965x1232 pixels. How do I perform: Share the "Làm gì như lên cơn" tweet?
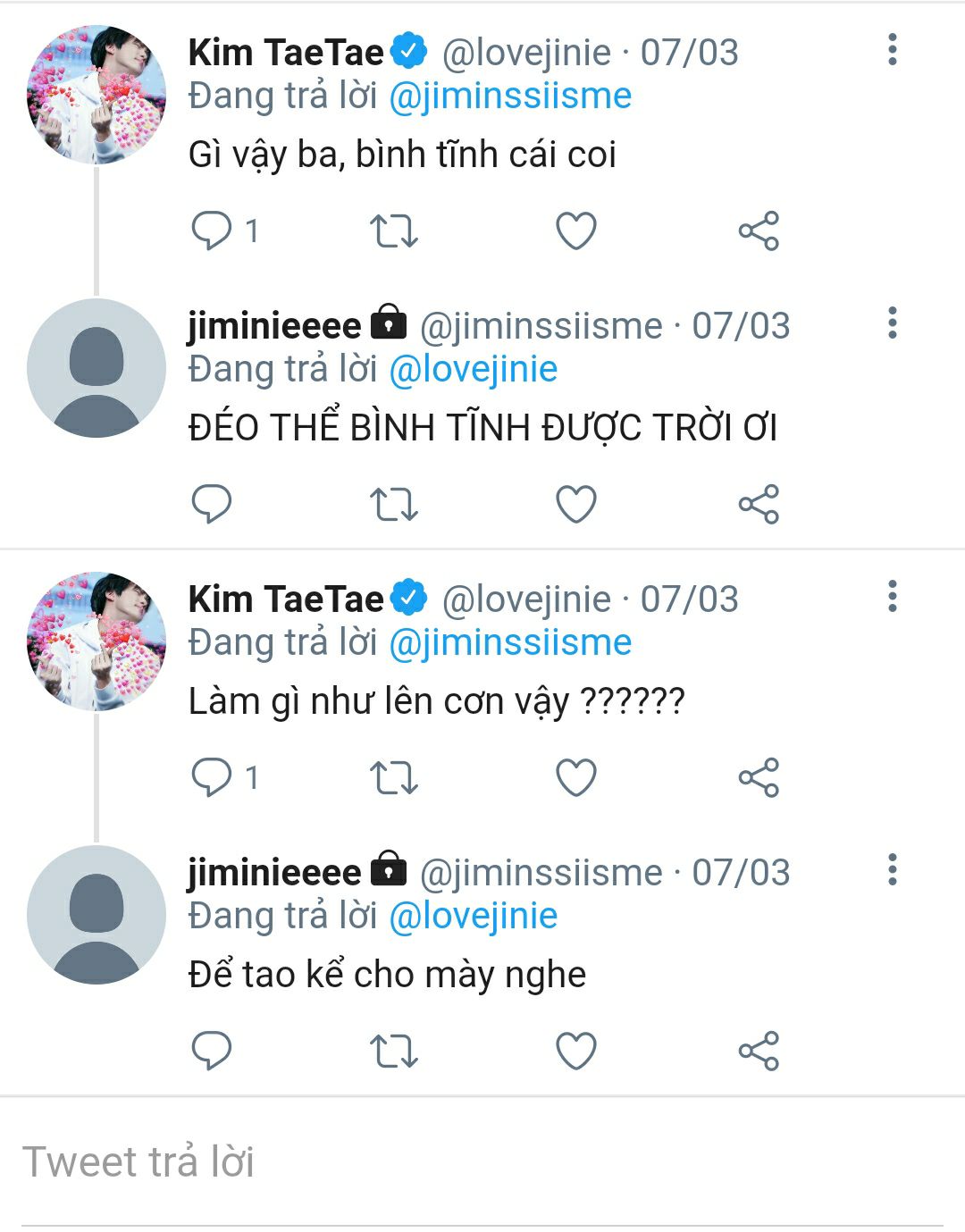(x=759, y=777)
